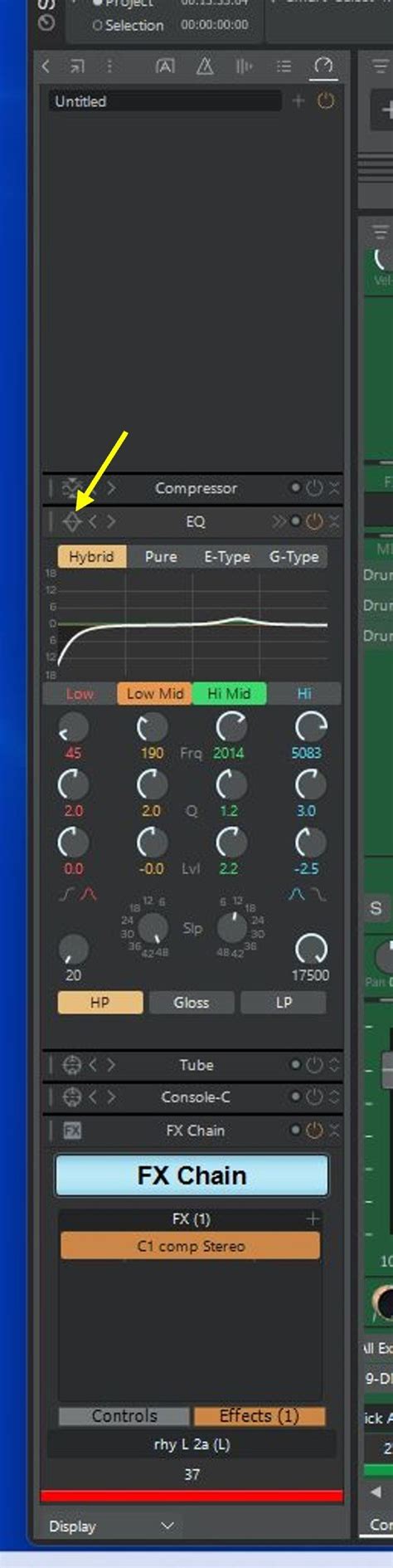Image resolution: width=393 pixels, height=1568 pixels.
Task: Toggle the EQ module power button
Action: coord(314,521)
